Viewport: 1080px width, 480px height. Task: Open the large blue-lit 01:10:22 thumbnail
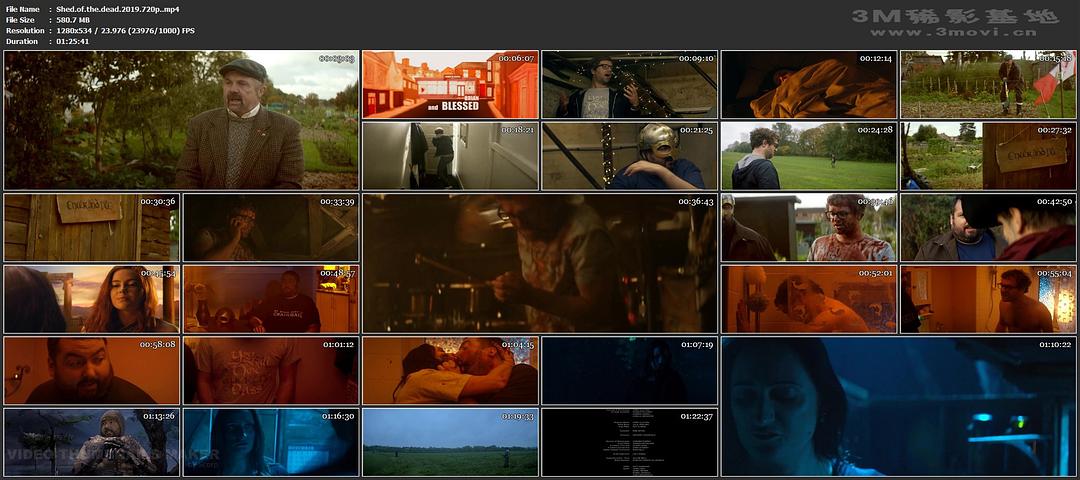click(898, 405)
